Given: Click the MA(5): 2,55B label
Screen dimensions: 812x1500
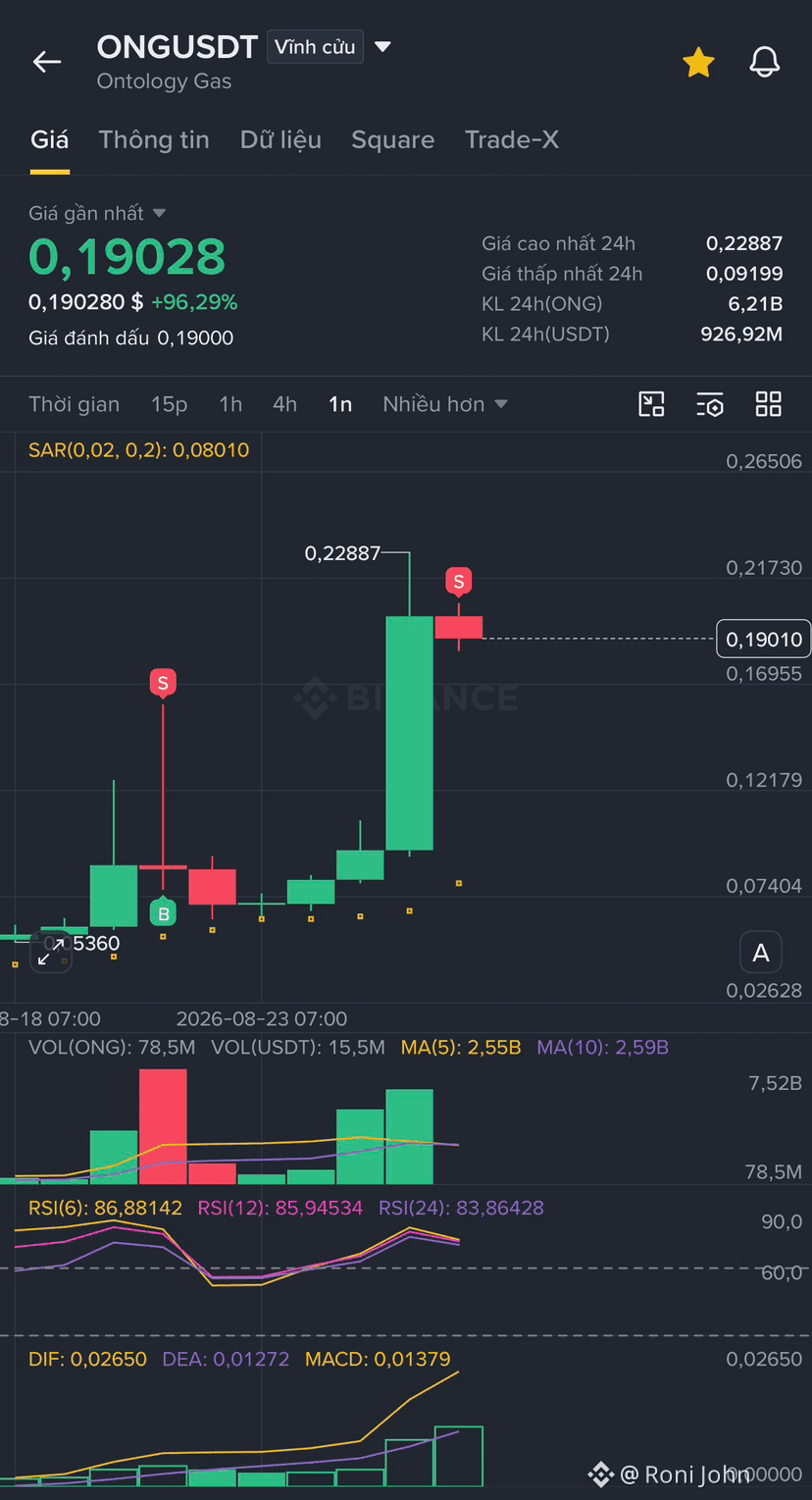Looking at the screenshot, I should (461, 1048).
